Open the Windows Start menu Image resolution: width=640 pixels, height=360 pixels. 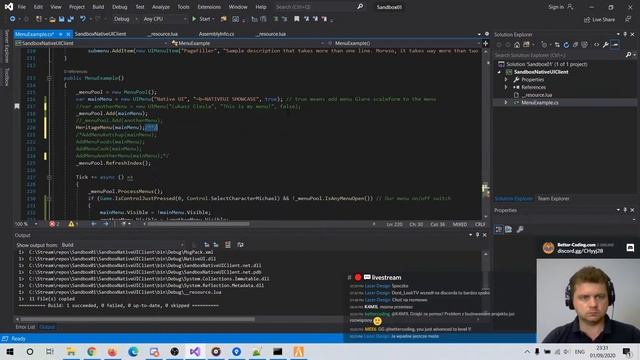coord(10,351)
